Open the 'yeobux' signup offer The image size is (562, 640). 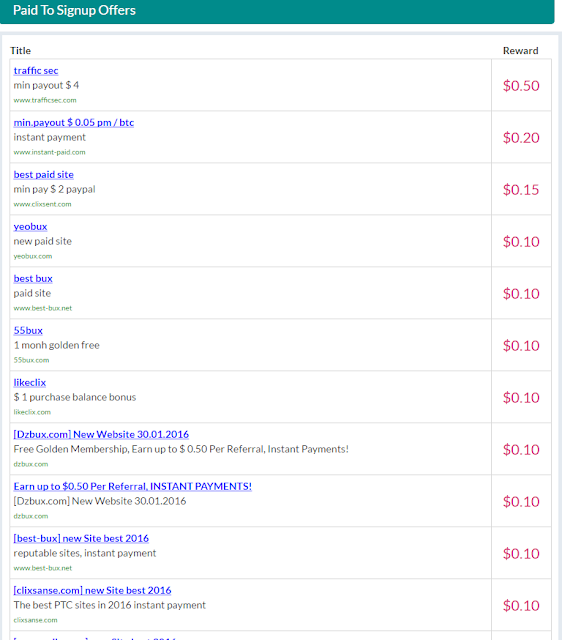(x=30, y=227)
